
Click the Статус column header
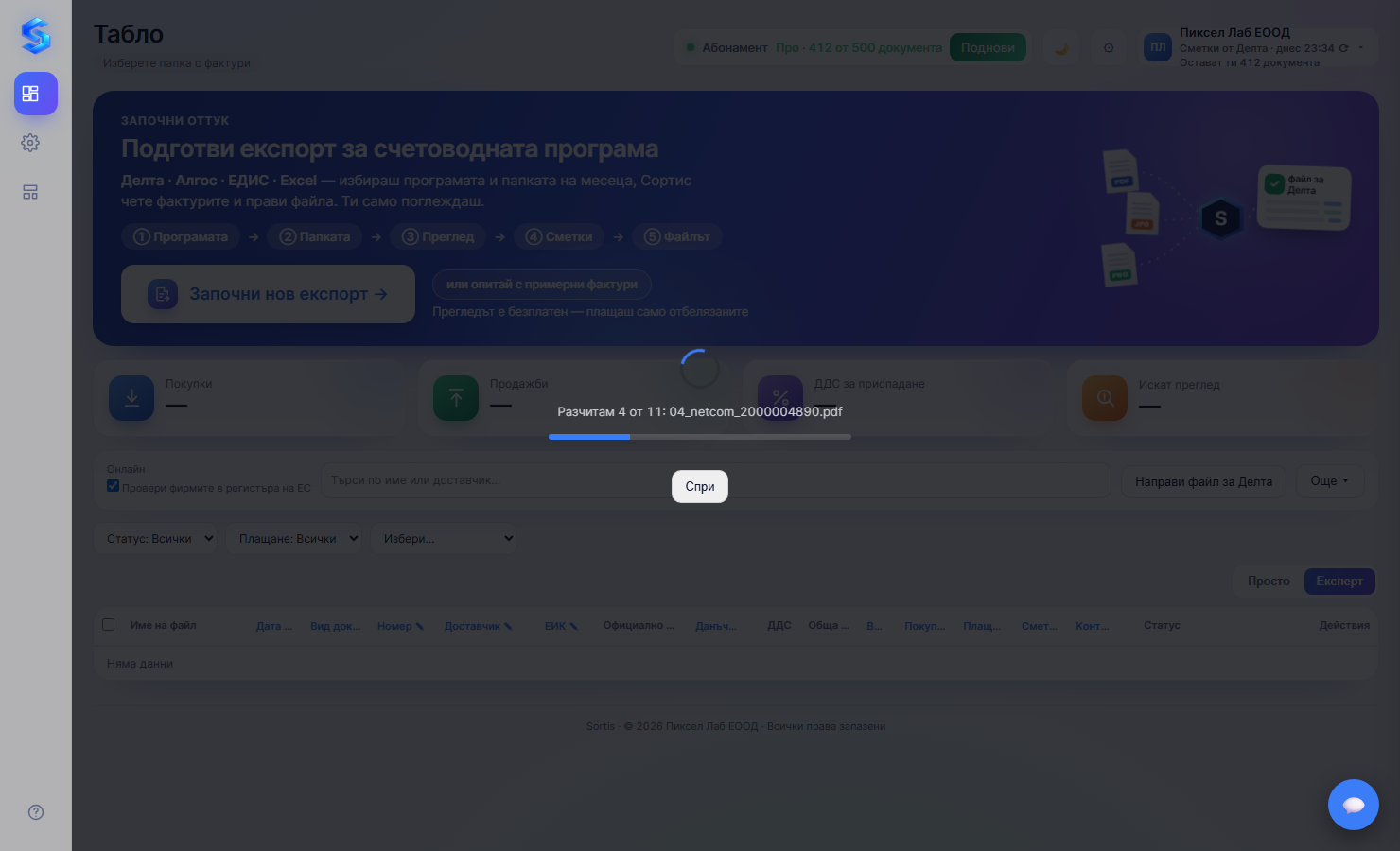1162,625
